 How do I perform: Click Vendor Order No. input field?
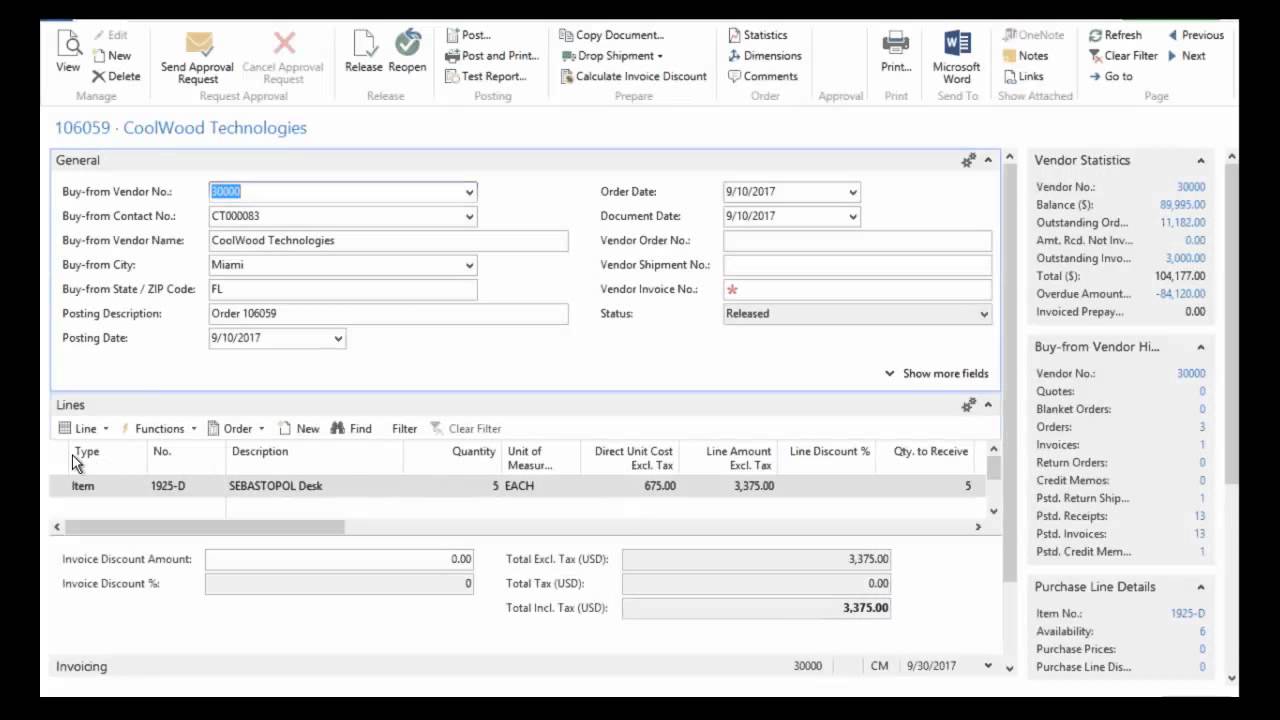(857, 240)
